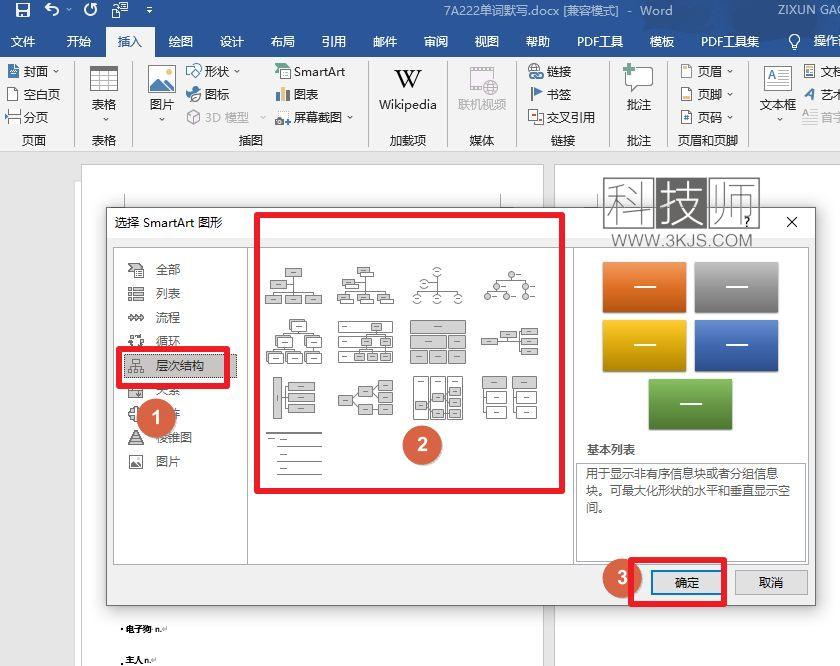The width and height of the screenshot is (840, 666).
Task: Close the SmartArt dialog with X
Action: (792, 222)
